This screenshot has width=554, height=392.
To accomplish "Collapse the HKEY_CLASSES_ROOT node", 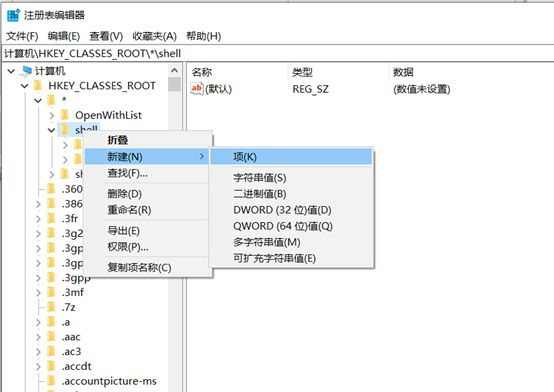I will pyautogui.click(x=25, y=86).
